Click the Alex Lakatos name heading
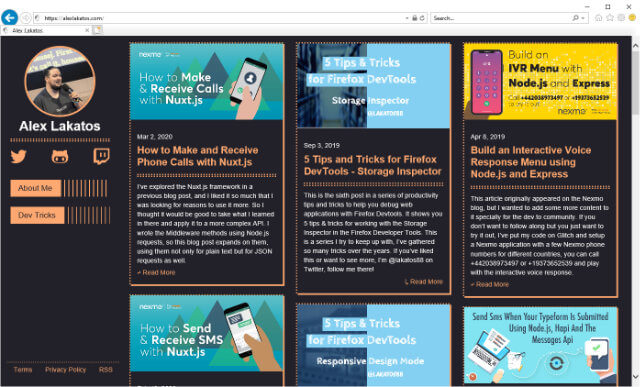The width and height of the screenshot is (640, 387). coord(60,126)
